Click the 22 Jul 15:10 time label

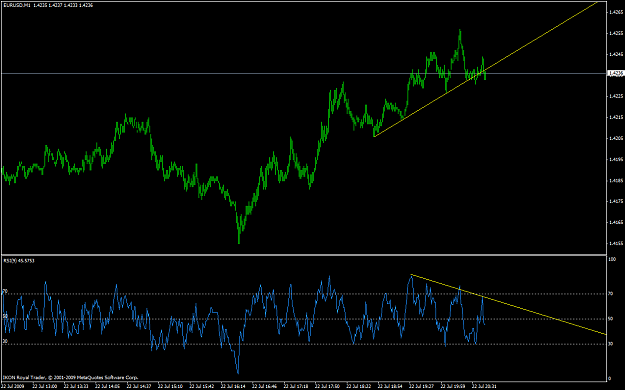pos(171,386)
